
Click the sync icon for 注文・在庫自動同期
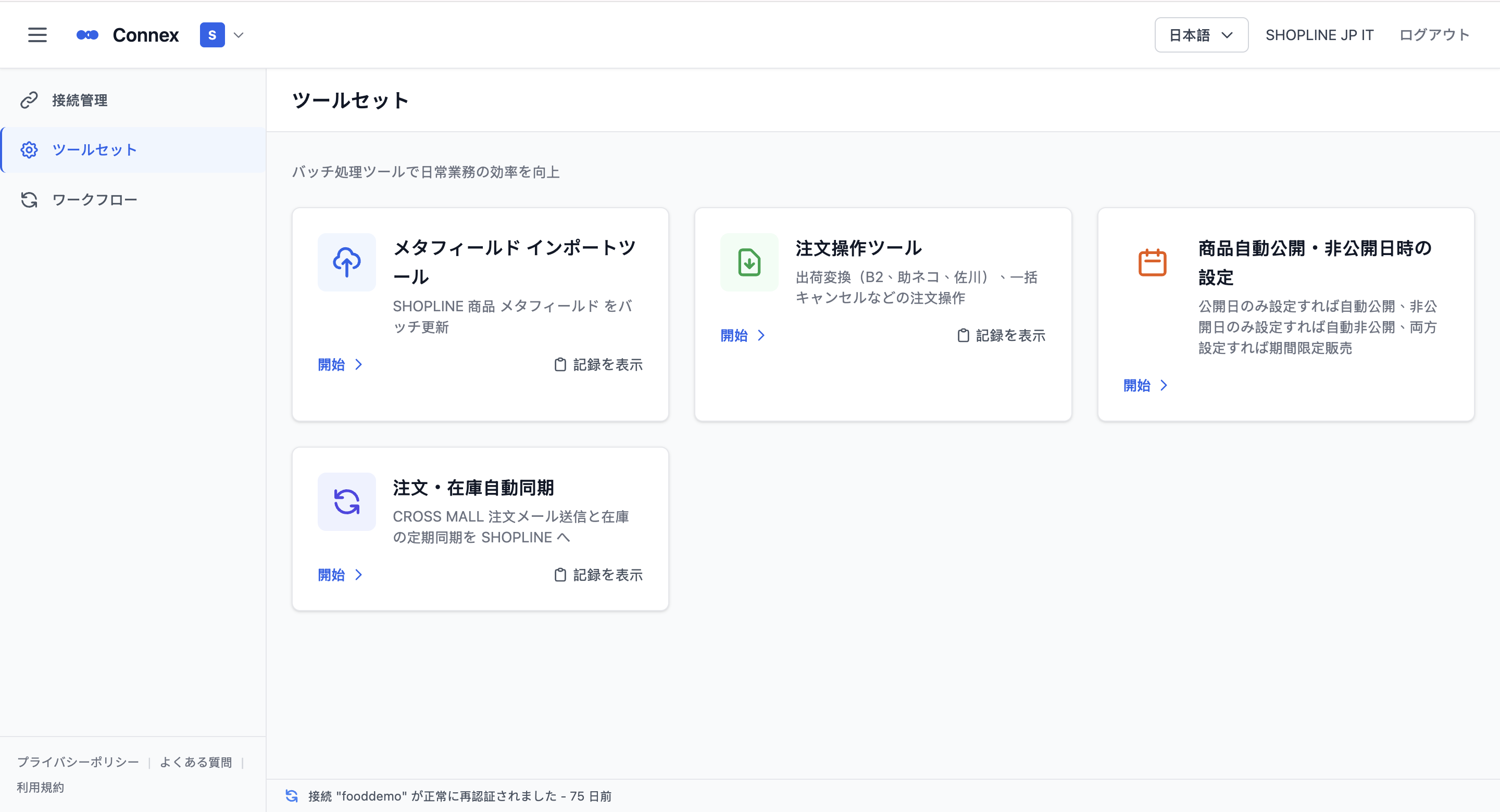point(346,502)
